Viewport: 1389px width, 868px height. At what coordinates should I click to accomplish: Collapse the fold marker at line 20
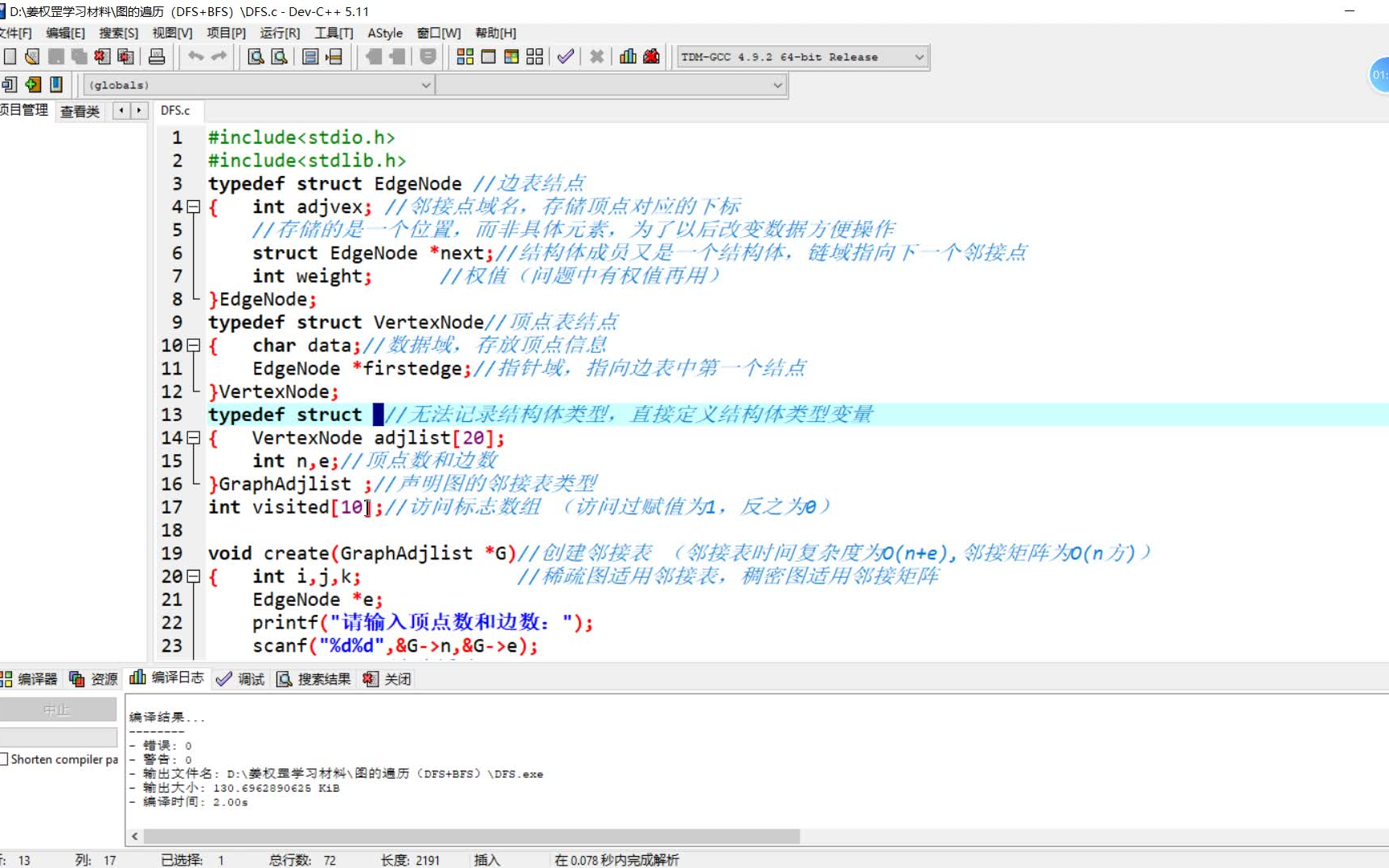click(193, 576)
